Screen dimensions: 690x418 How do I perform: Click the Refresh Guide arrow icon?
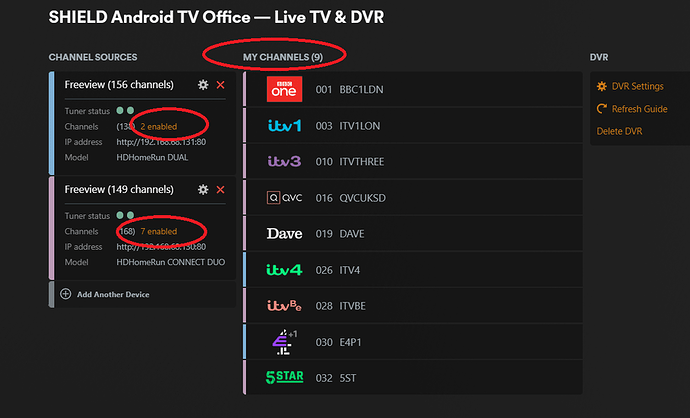602,109
